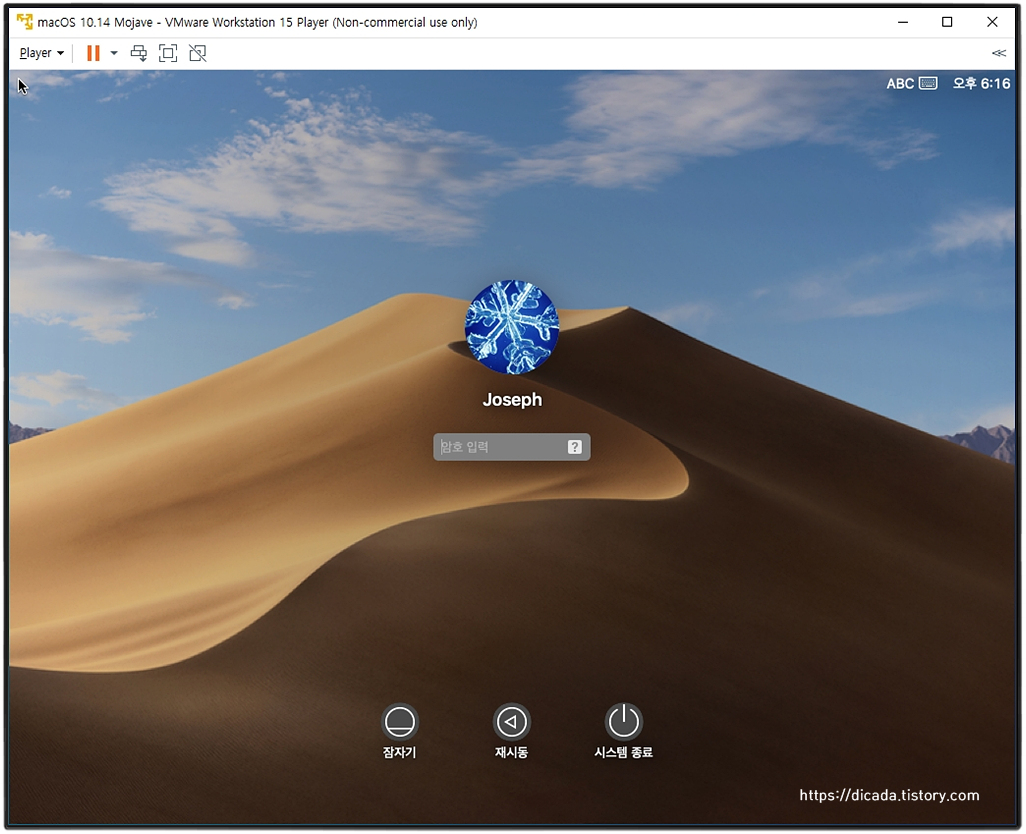This screenshot has width=1026, height=834.
Task: Expand the power options arrow beside pause
Action: click(114, 53)
